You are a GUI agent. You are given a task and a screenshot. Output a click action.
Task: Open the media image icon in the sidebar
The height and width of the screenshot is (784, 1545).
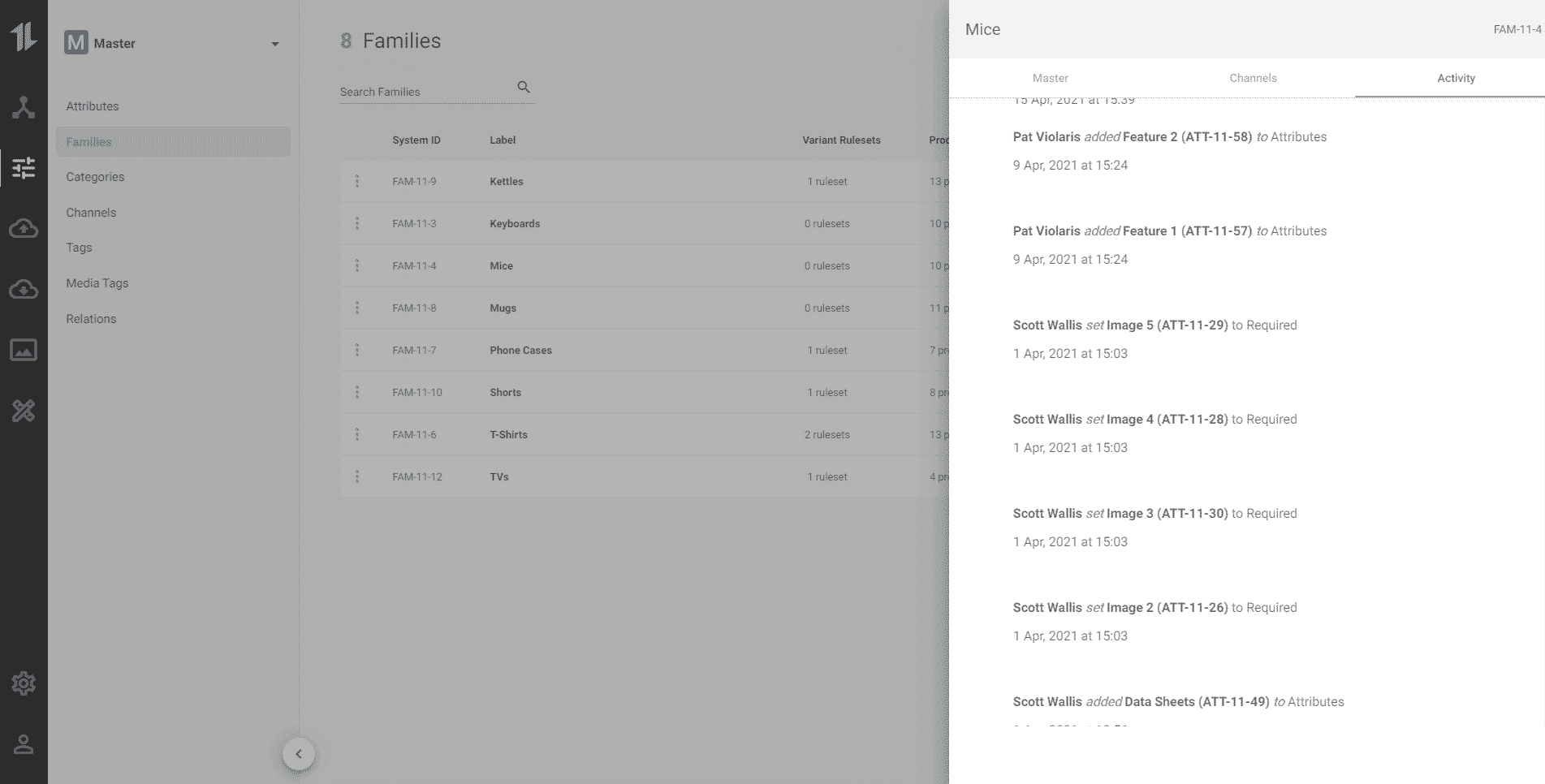[24, 351]
